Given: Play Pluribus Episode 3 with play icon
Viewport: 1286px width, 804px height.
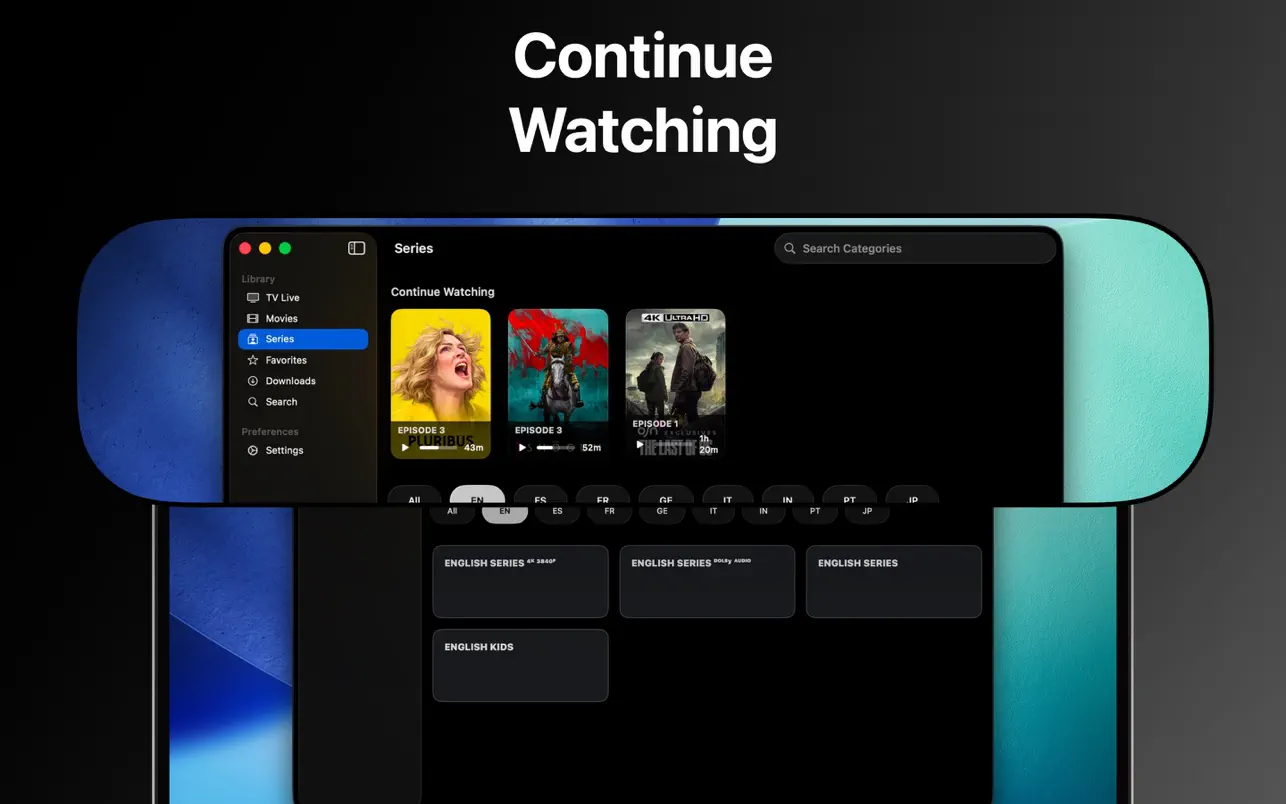Looking at the screenshot, I should 405,448.
